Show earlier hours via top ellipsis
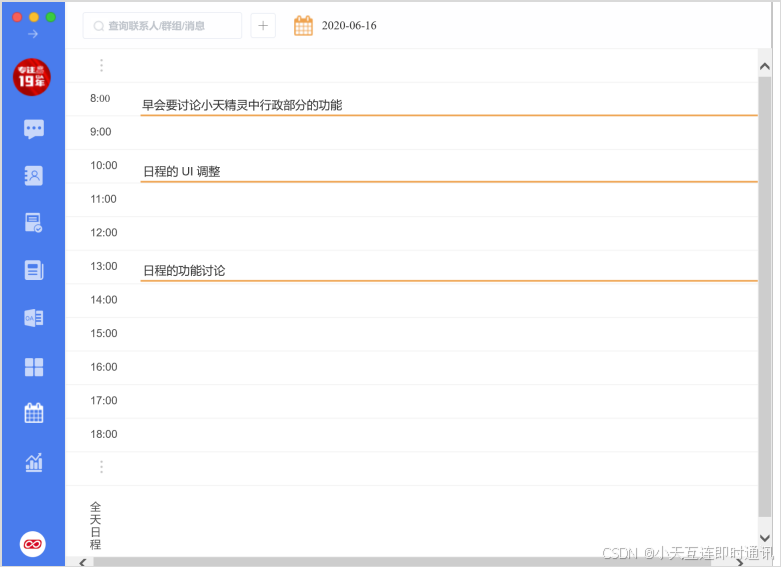Viewport: 781px width, 567px height. pos(102,65)
